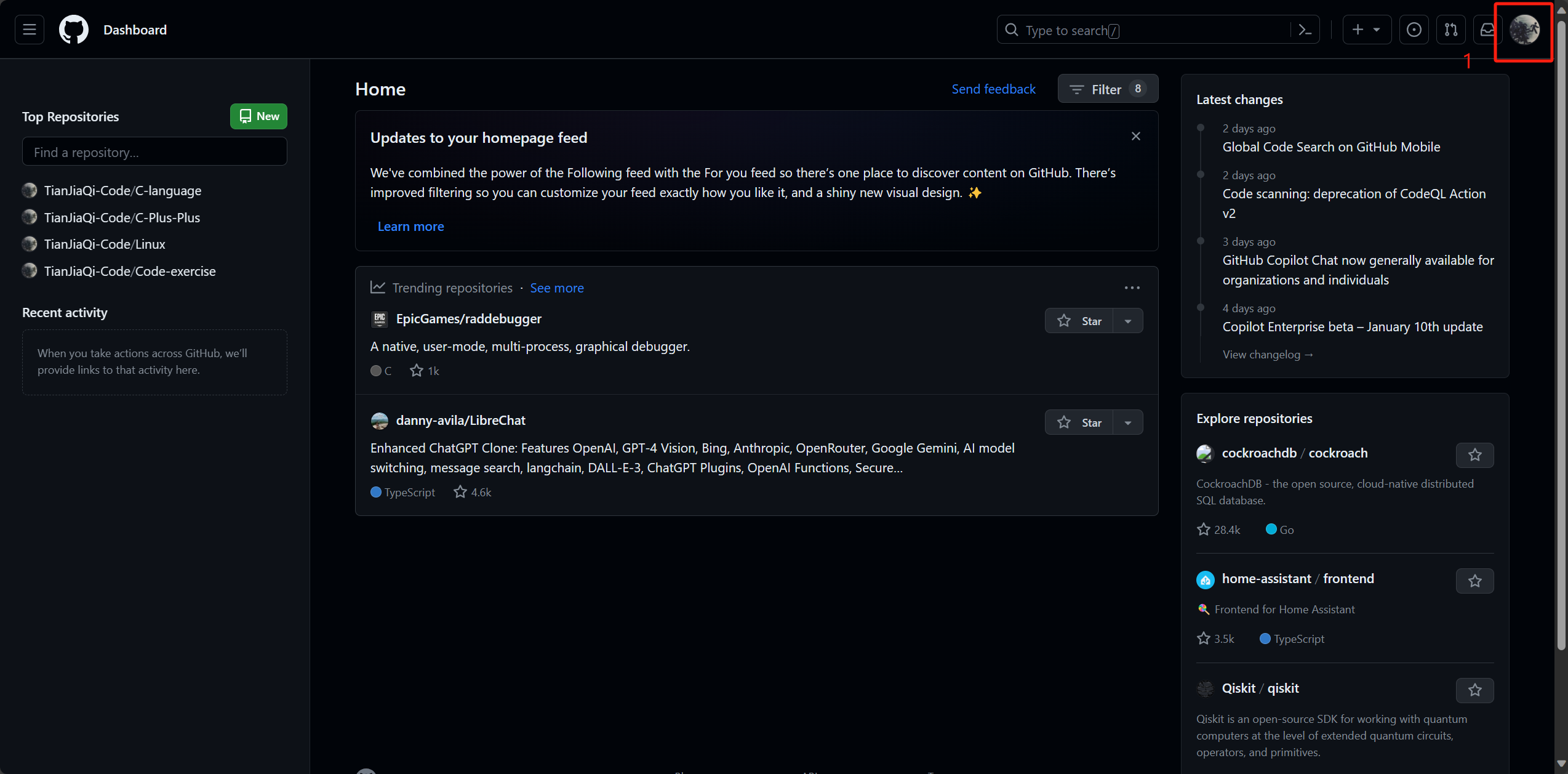
Task: Star the danny-avila/LibreChat repository
Action: click(x=1079, y=422)
